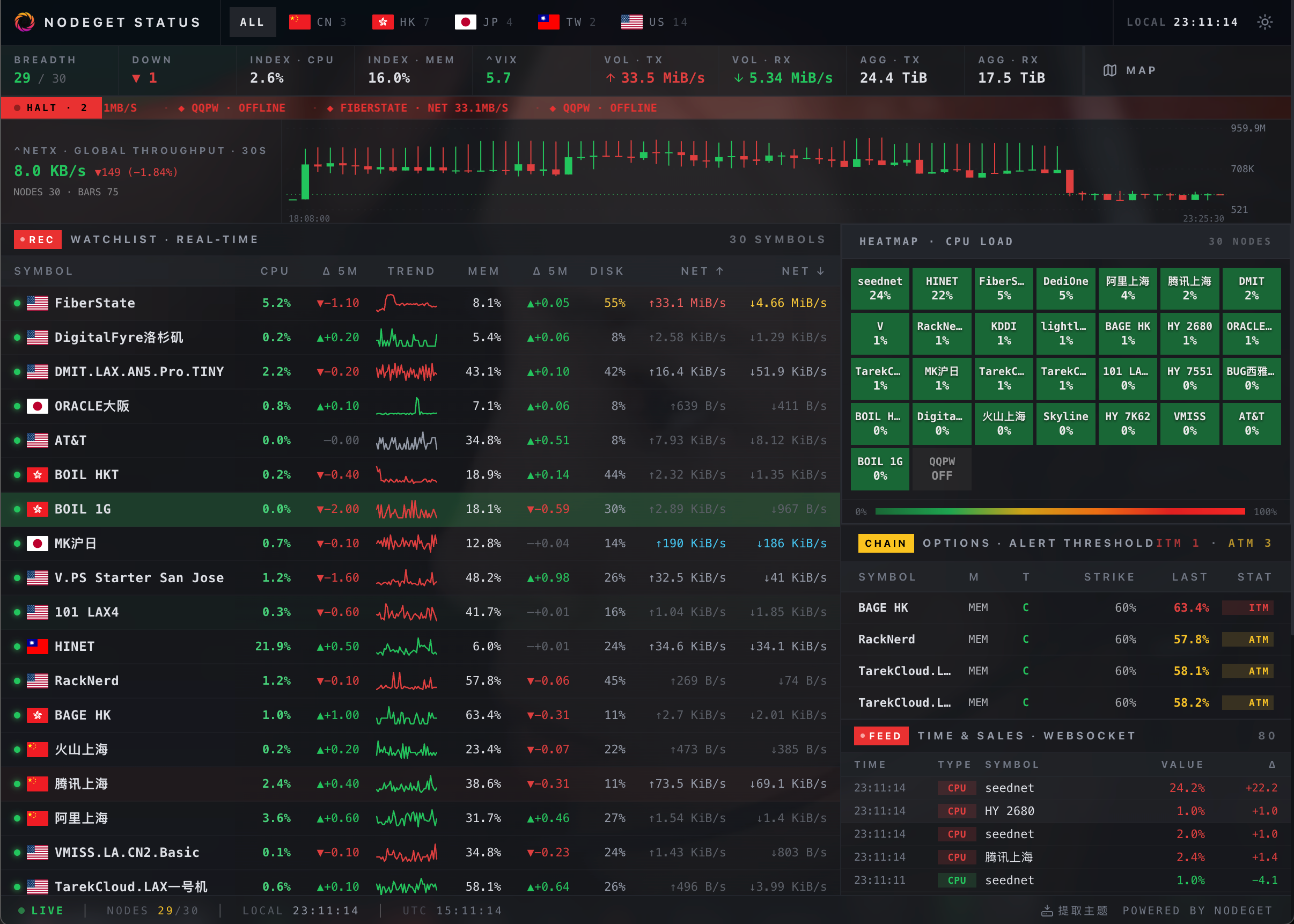
Task: Sort watchlist by SYMBOL column header
Action: (x=44, y=272)
